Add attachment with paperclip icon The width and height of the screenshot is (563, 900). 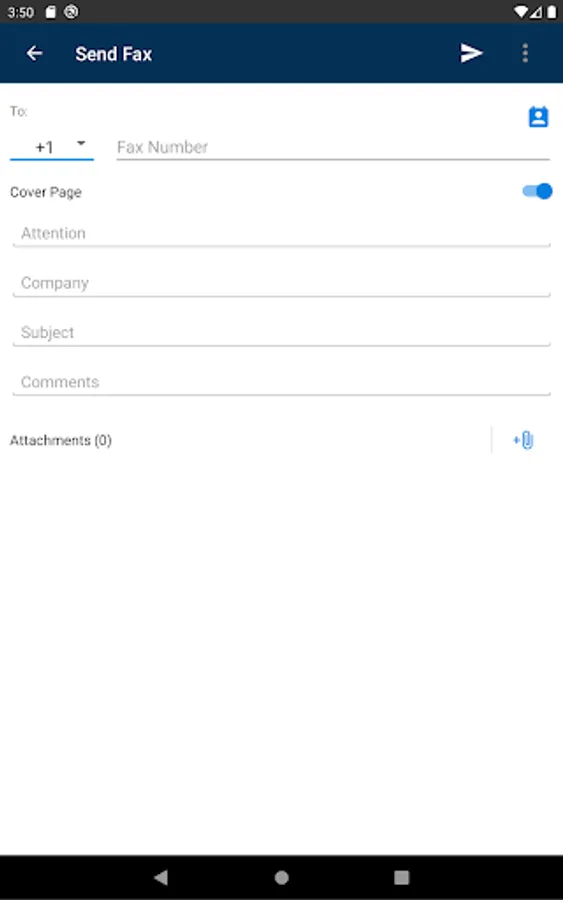(x=523, y=440)
